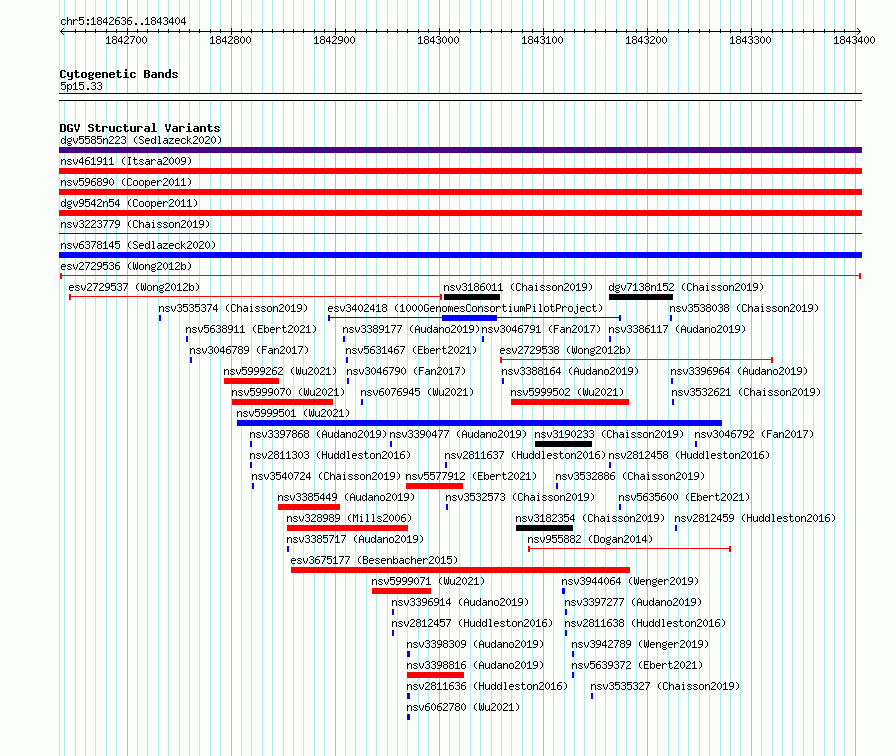Open nsv5639372 (Ebert2021) variant
The width and height of the screenshot is (890, 756).
pyautogui.click(x=637, y=665)
